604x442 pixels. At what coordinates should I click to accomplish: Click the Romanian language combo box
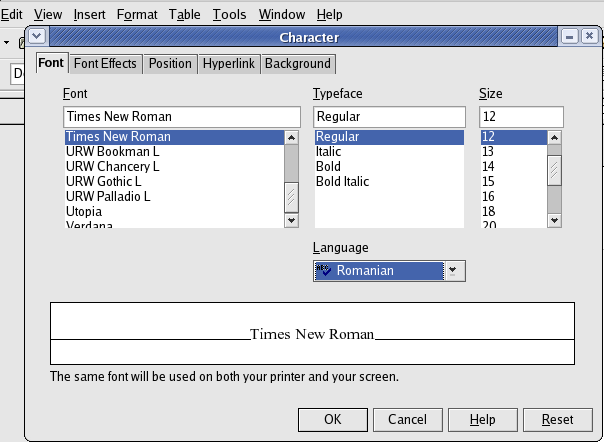click(389, 271)
